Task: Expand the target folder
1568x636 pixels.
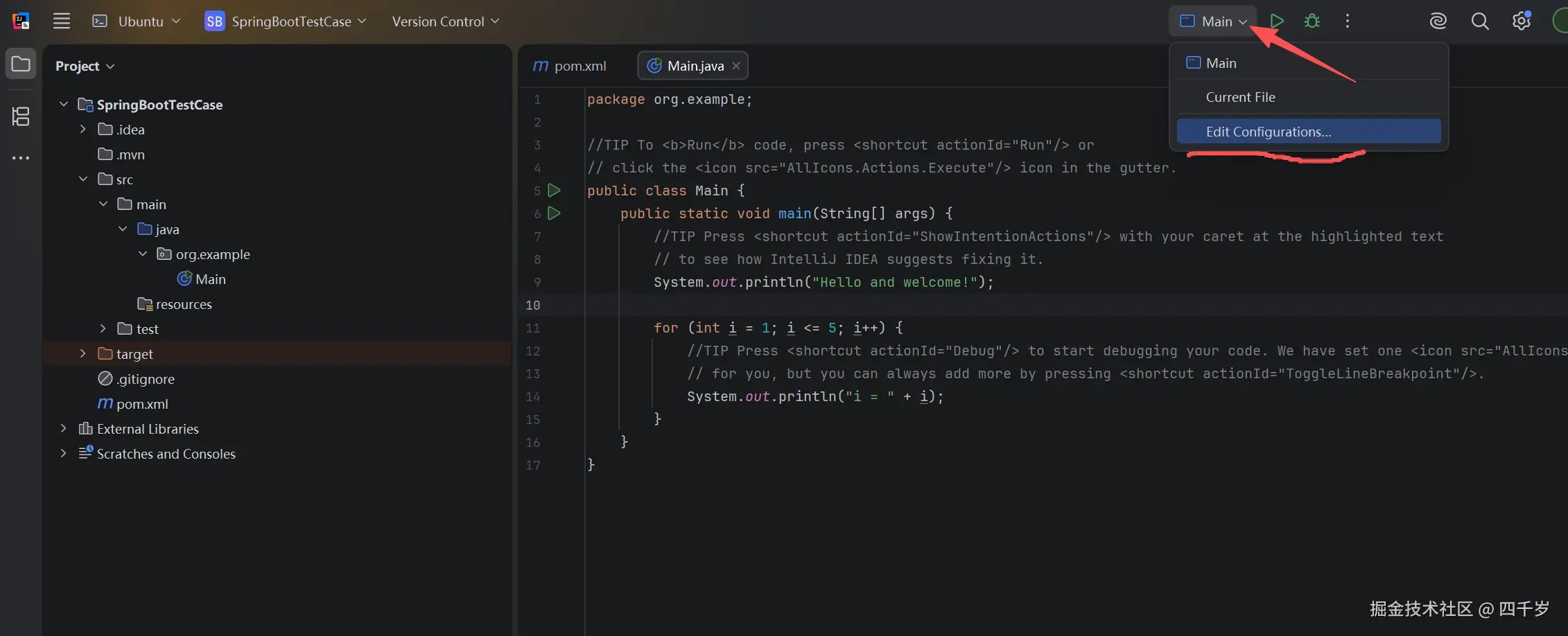Action: click(x=83, y=354)
